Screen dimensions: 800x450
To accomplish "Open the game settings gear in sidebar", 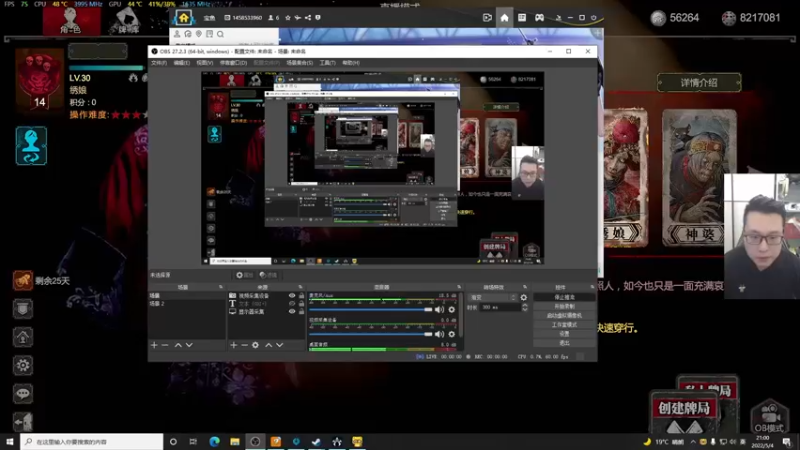I will tap(23, 365).
